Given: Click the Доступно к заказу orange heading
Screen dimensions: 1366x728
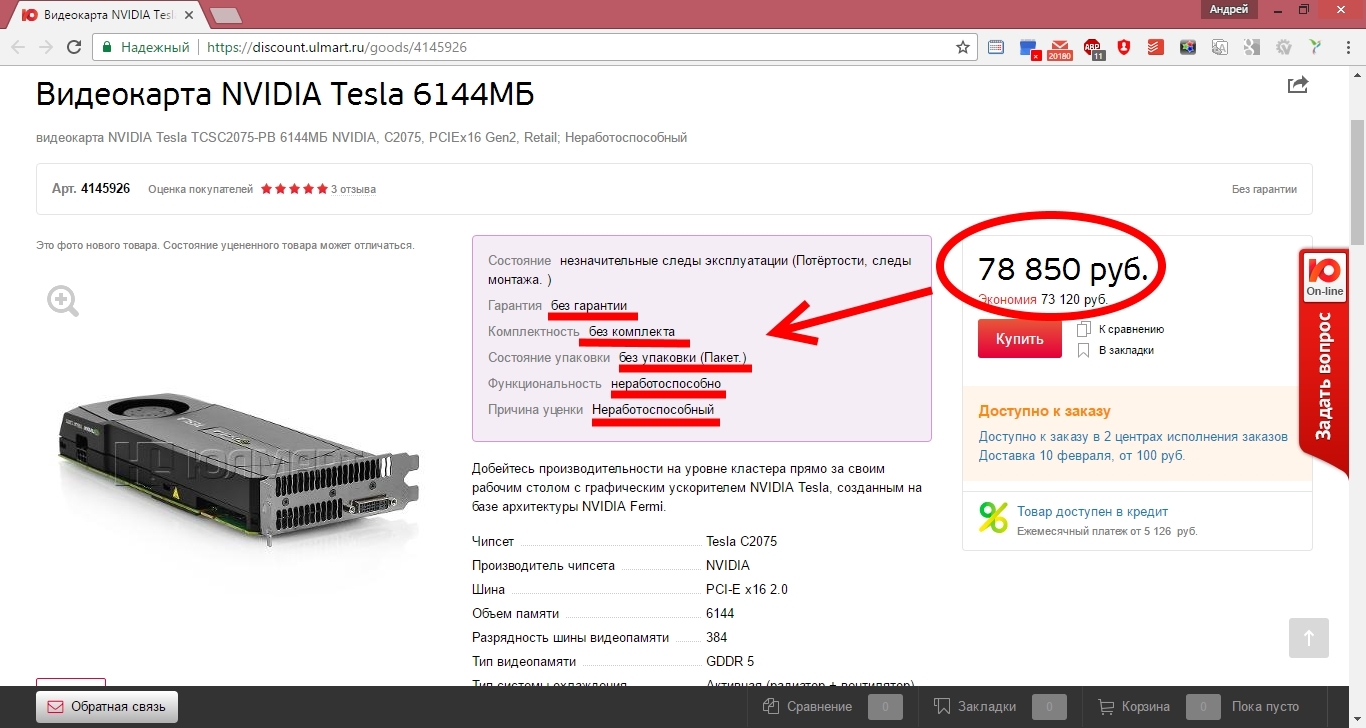Looking at the screenshot, I should [1045, 411].
